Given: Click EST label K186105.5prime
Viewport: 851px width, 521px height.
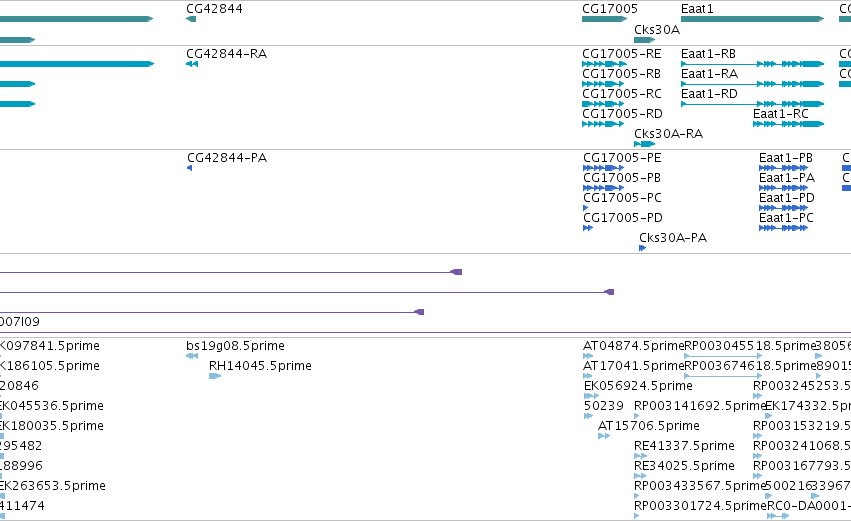Looking at the screenshot, I should click(49, 366).
